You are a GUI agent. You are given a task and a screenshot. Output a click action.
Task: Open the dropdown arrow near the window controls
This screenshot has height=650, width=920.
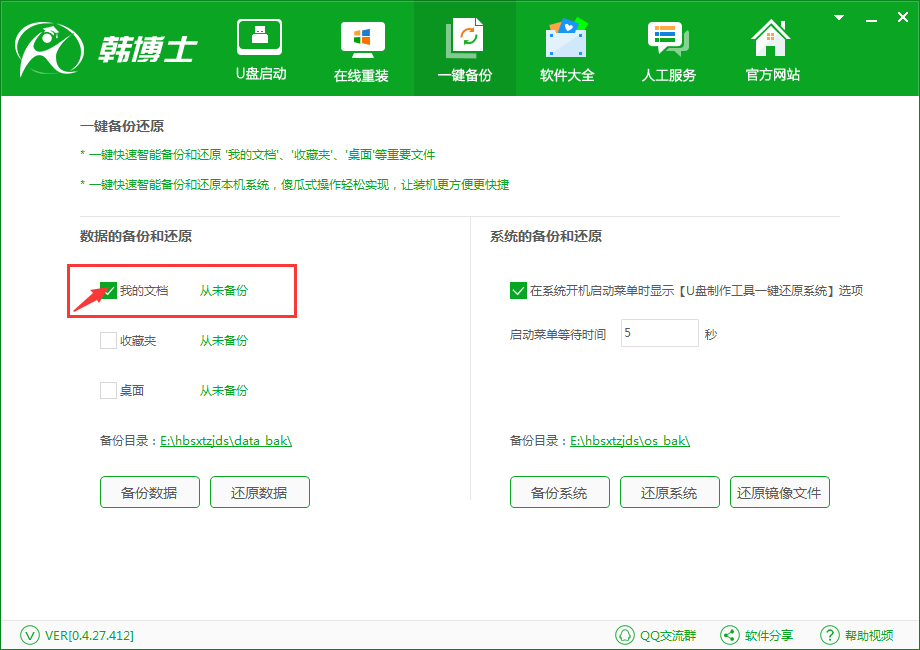pos(838,16)
